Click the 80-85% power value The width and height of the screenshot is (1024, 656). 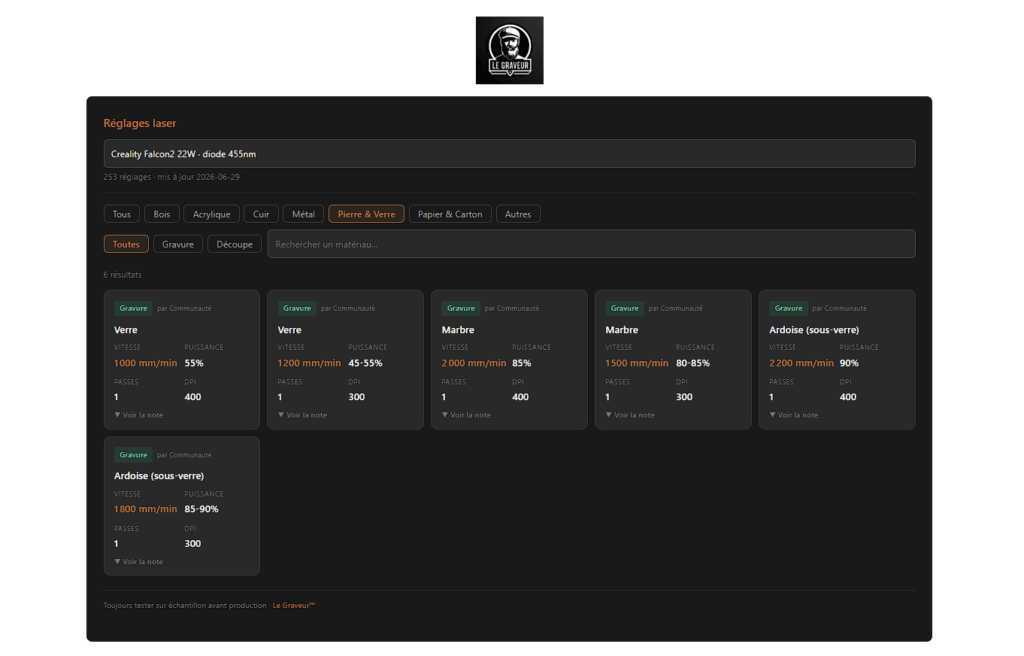tap(693, 363)
